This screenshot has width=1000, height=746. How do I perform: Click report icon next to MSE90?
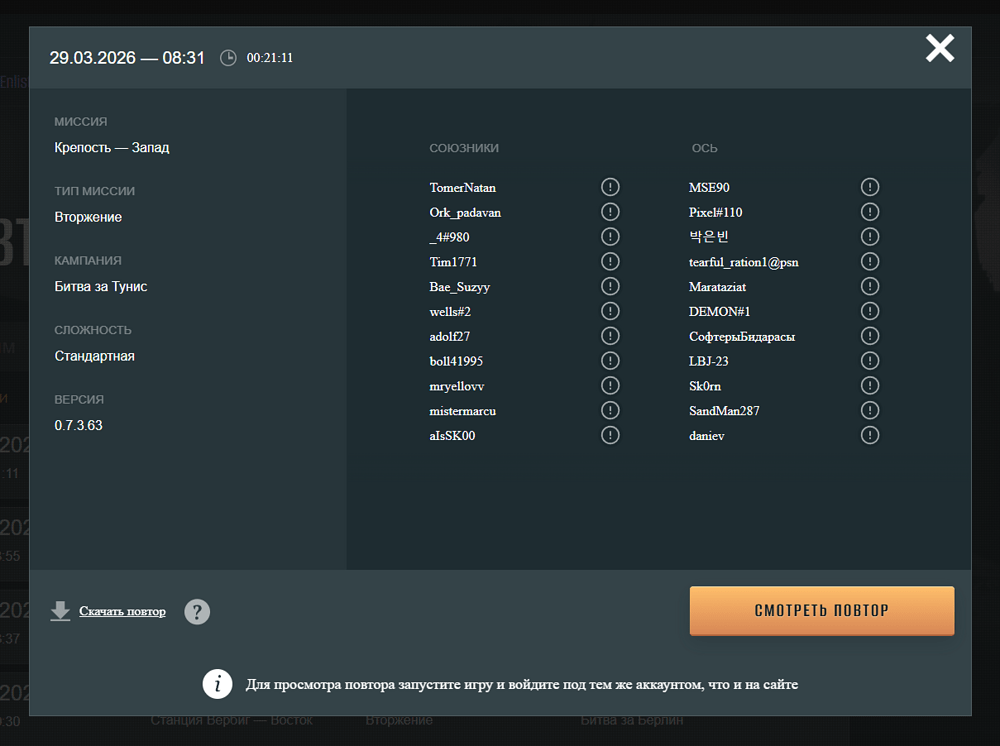click(870, 187)
